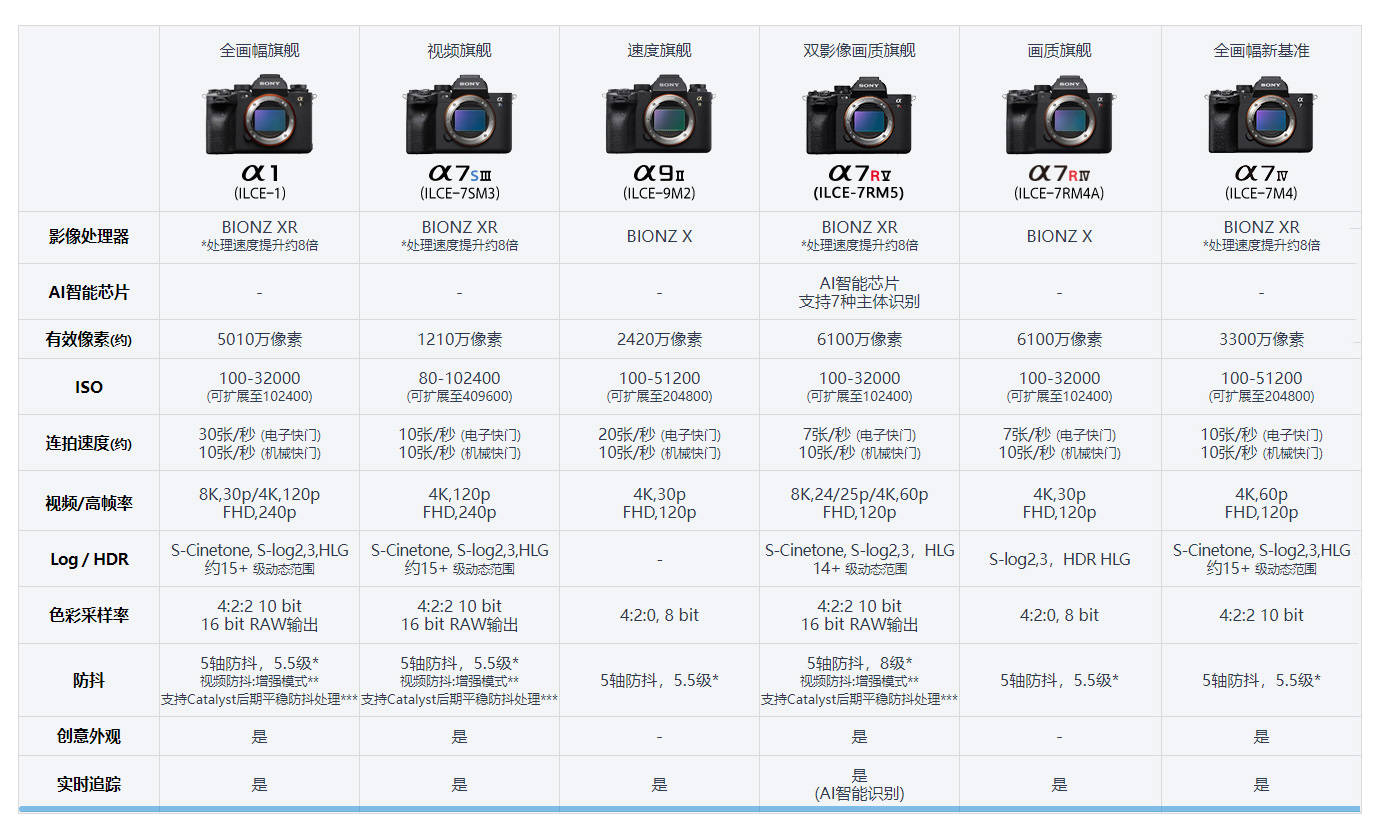Click the α7 IV camera product image
The image size is (1384, 839).
pos(1261,113)
